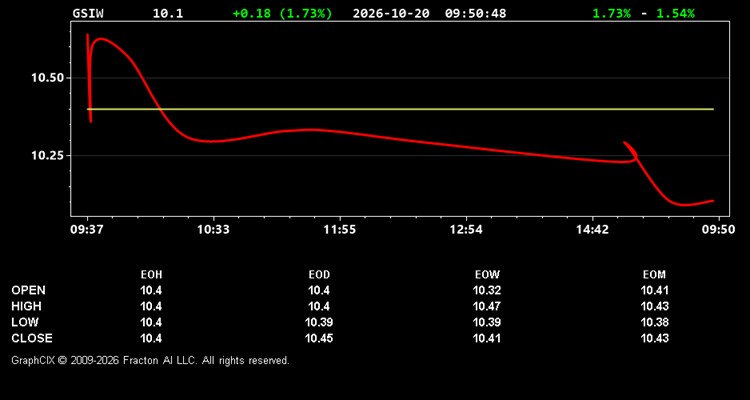Click the 11:55 x-axis time label
The height and width of the screenshot is (400, 750).
click(340, 230)
